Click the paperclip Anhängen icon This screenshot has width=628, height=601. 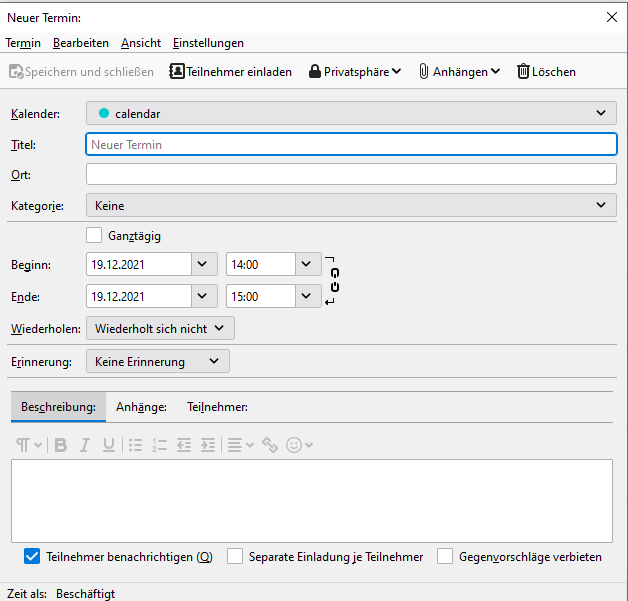(423, 71)
